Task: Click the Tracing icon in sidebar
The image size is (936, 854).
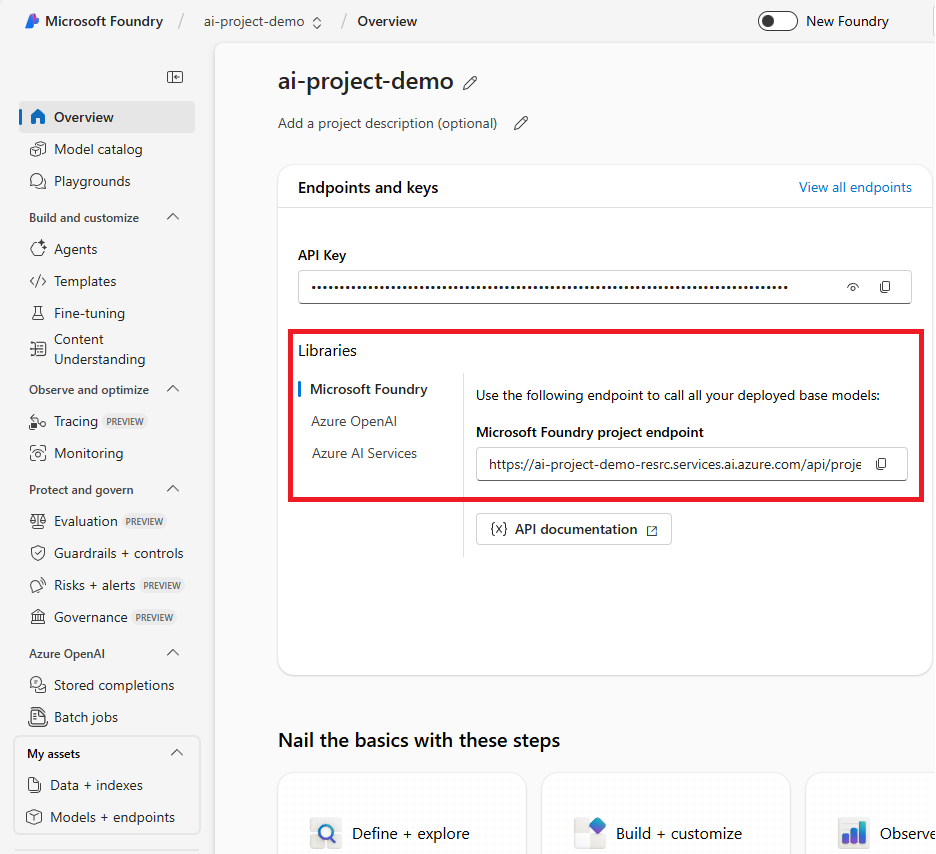Action: click(38, 422)
